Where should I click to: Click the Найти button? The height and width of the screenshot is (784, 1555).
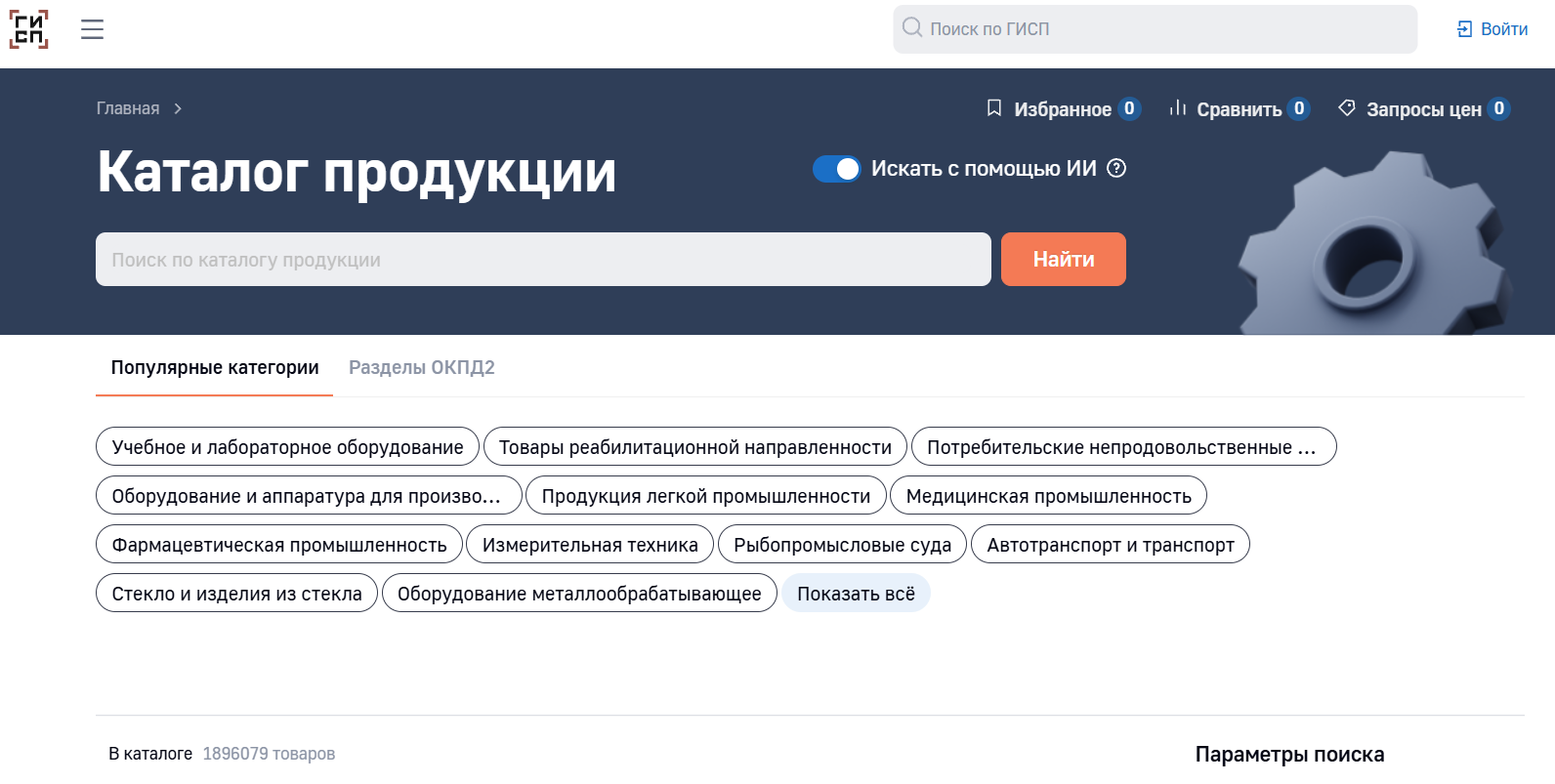tap(1064, 259)
